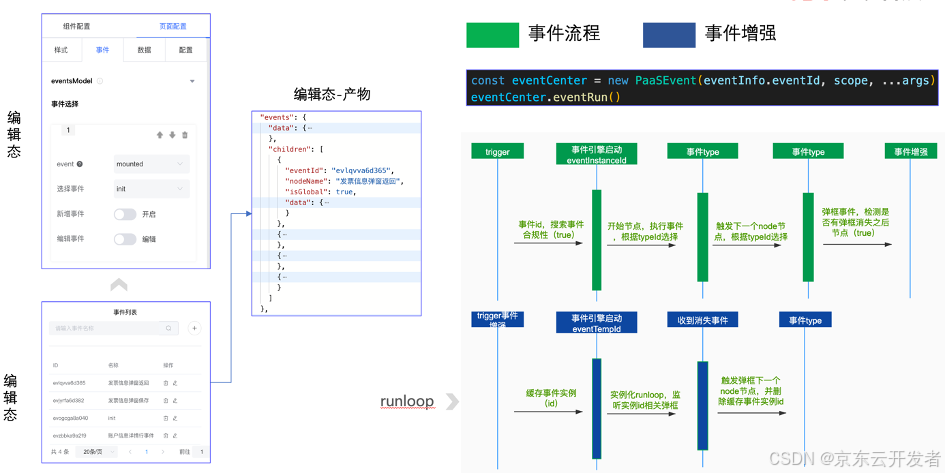This screenshot has width=945, height=474.
Task: Move event item 1 down with arrow icon
Action: (x=172, y=135)
